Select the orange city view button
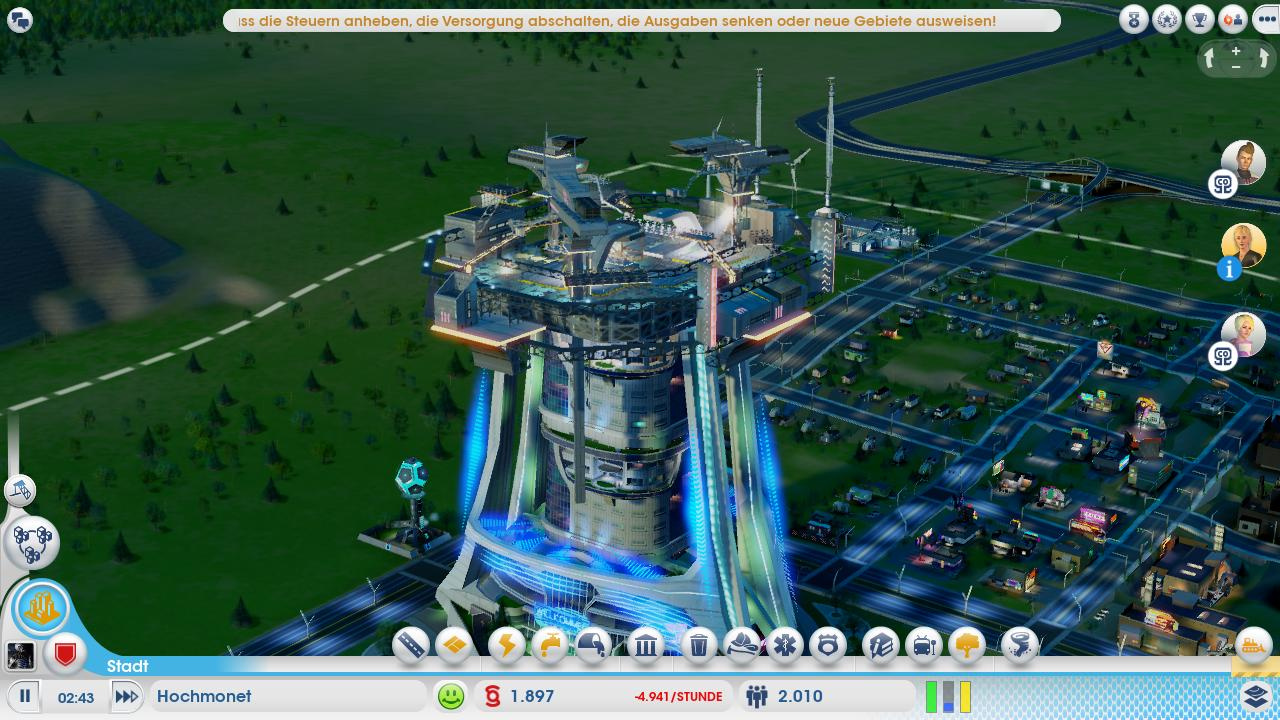1280x720 pixels. point(42,608)
